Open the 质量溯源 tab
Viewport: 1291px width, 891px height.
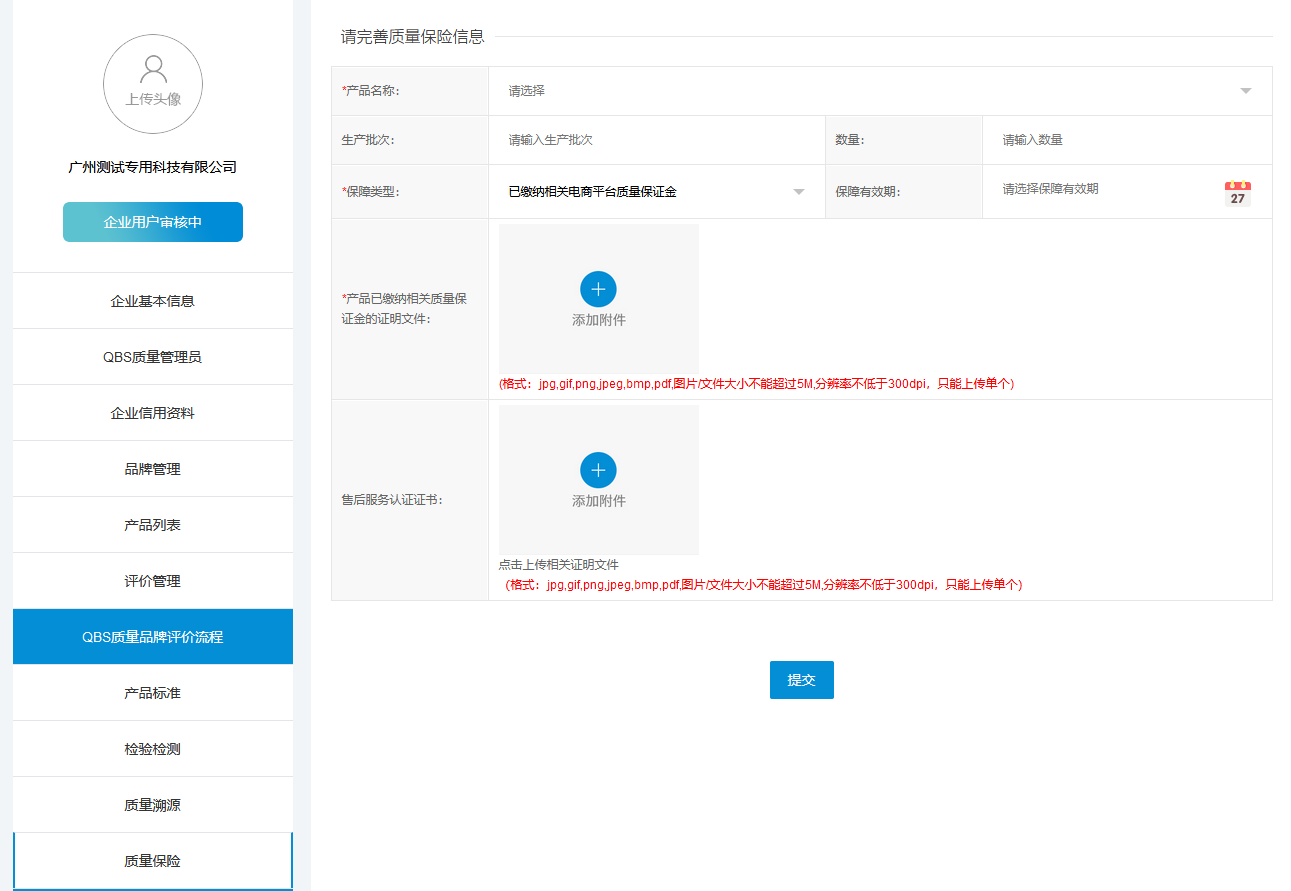point(153,805)
